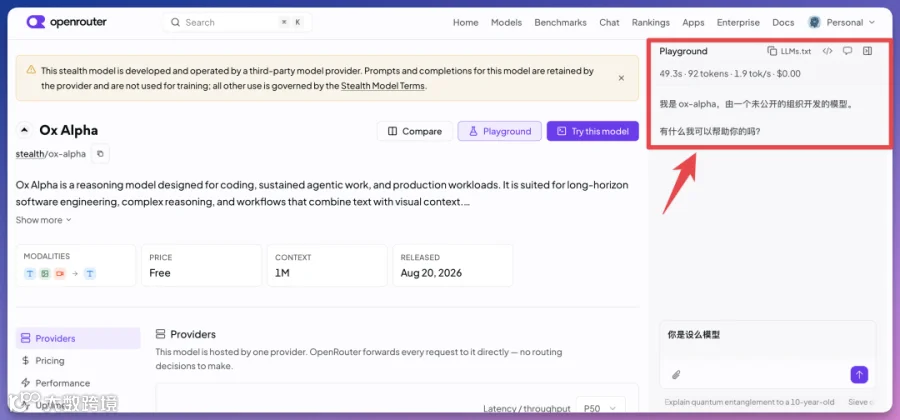Viewport: 900px width, 420px height.
Task: Click the chat bubble icon in Playground
Action: click(847, 51)
